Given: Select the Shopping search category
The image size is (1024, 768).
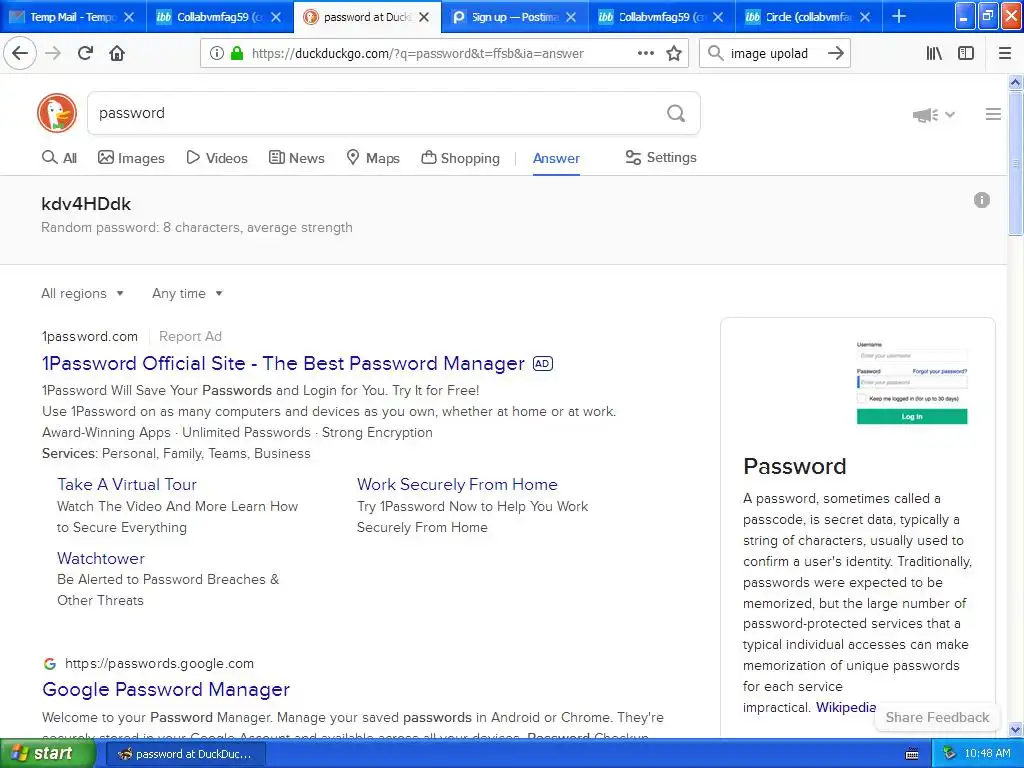Looking at the screenshot, I should (x=460, y=158).
